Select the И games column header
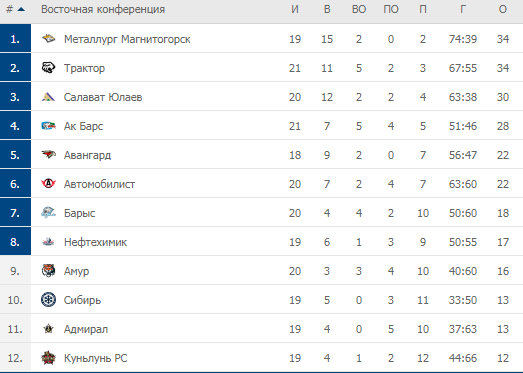Screen dimensions: 523x373 click(295, 9)
